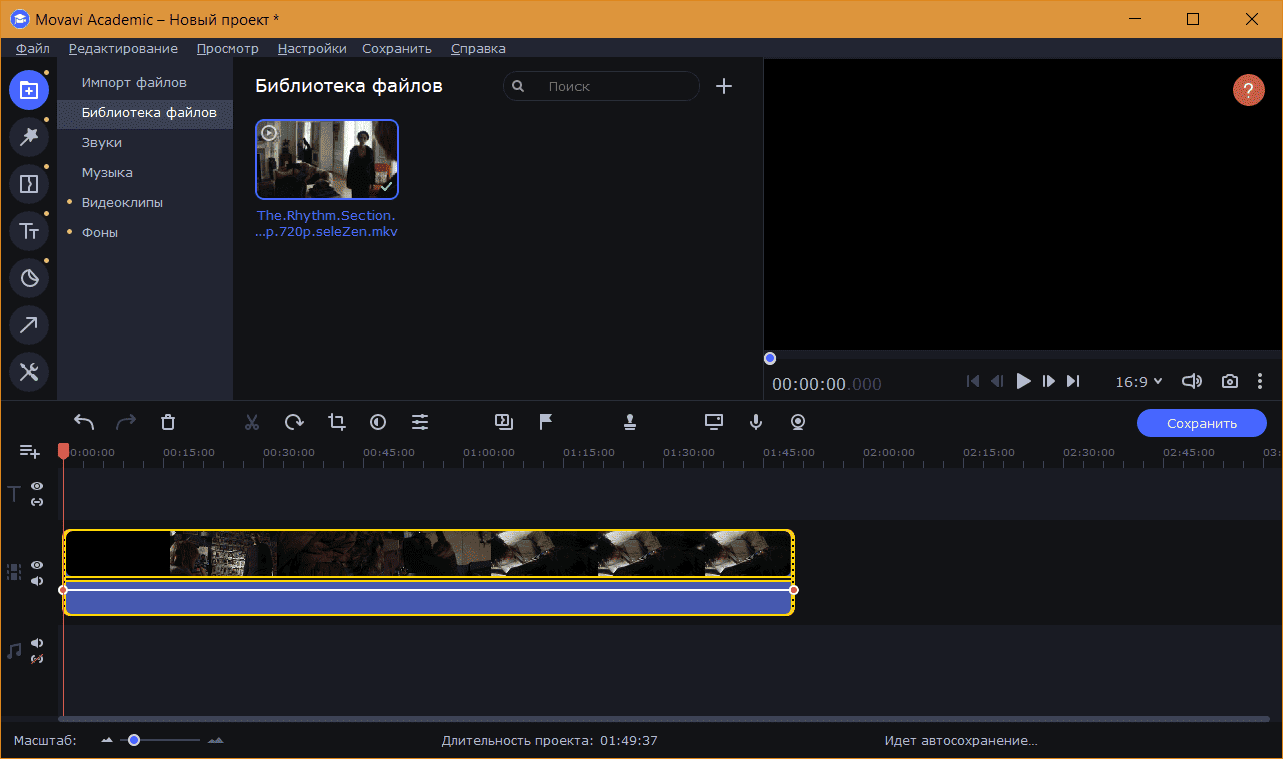Mute the video track audio
The width and height of the screenshot is (1283, 759).
[37, 580]
